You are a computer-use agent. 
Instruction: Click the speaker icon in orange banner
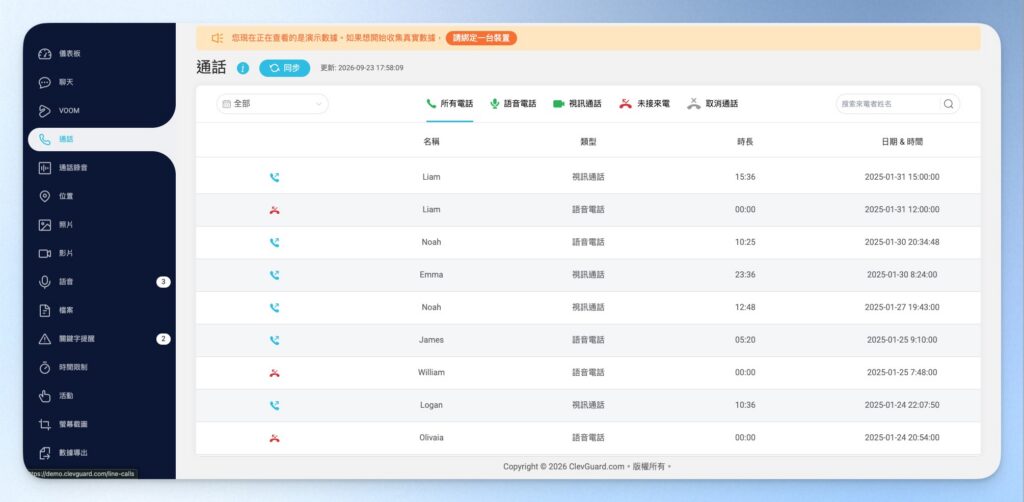point(217,39)
